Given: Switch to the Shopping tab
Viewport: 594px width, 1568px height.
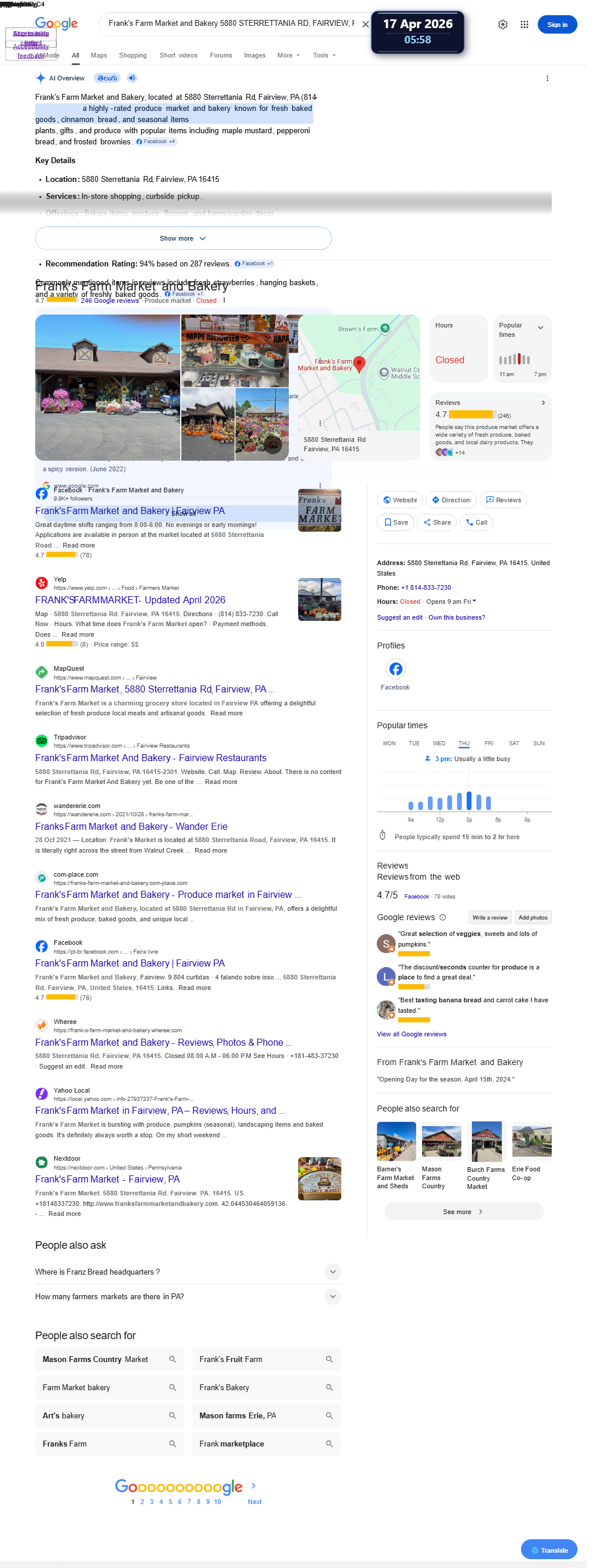Looking at the screenshot, I should click(x=133, y=55).
